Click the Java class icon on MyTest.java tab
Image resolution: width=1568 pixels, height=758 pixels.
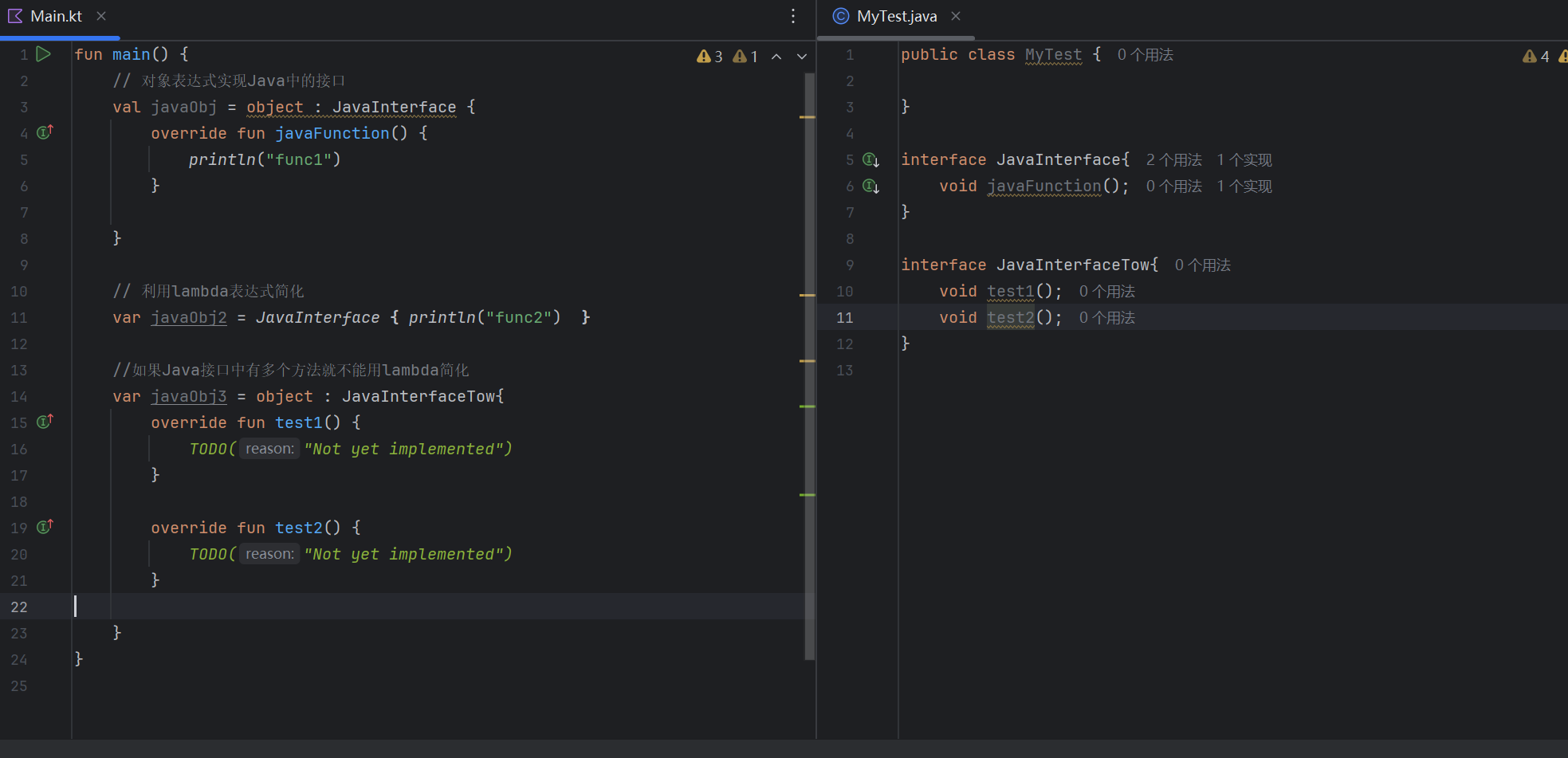pyautogui.click(x=841, y=16)
